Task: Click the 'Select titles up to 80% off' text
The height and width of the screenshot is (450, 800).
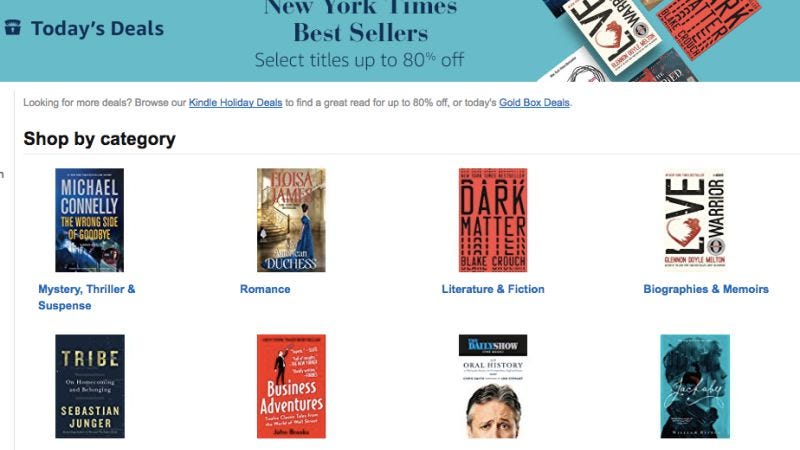Action: [360, 60]
